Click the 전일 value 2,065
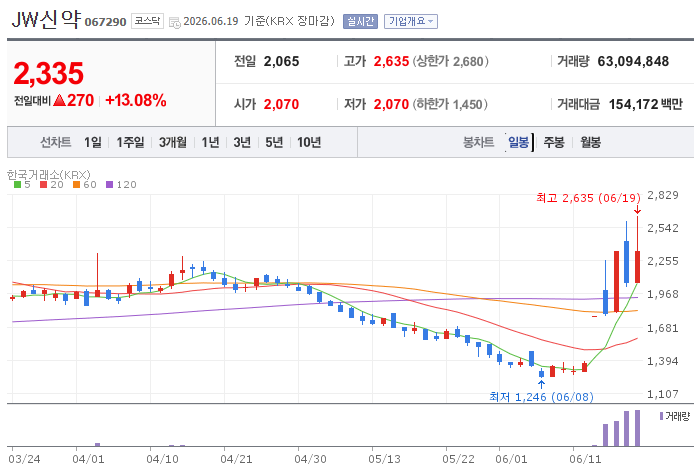Image resolution: width=694 pixels, height=472 pixels. (281, 61)
